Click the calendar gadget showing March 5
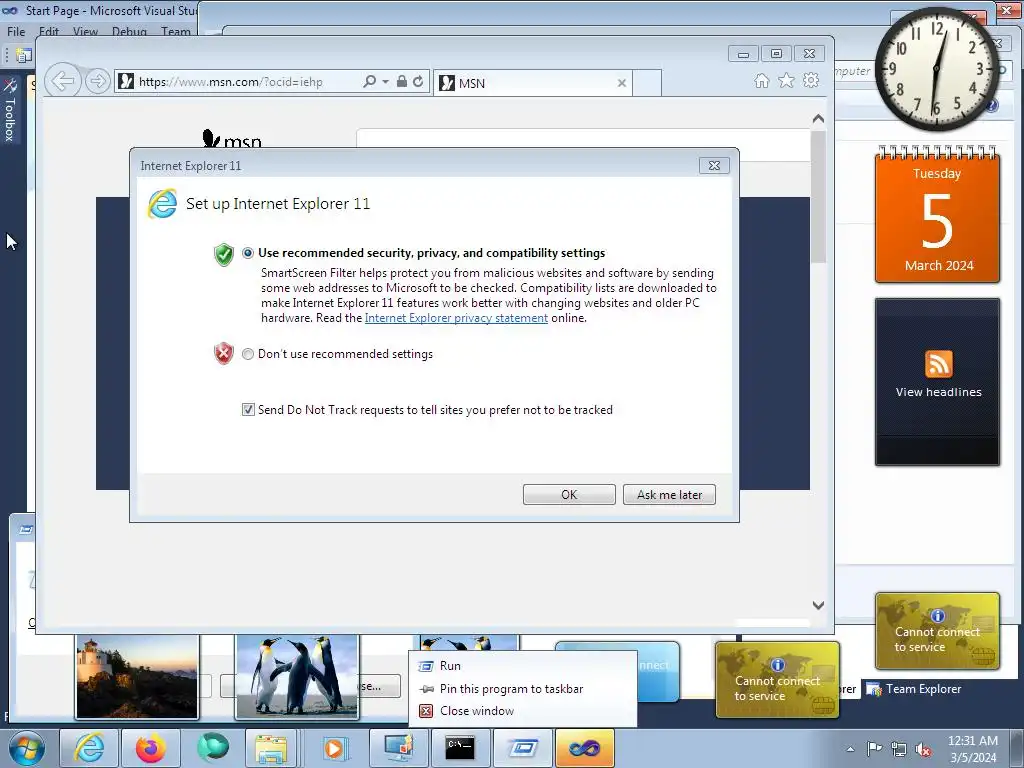Image resolution: width=1024 pixels, height=768 pixels. pos(937,215)
